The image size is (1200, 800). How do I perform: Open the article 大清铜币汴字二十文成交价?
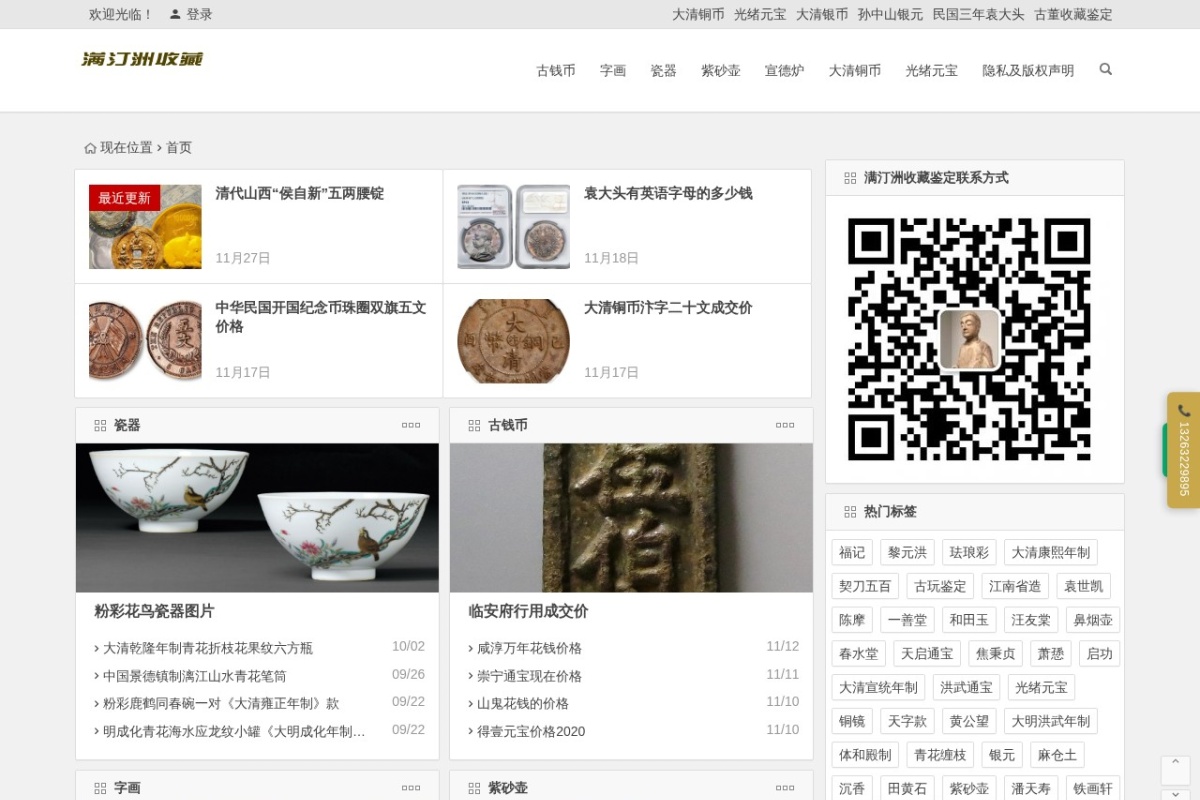pyautogui.click(x=668, y=308)
